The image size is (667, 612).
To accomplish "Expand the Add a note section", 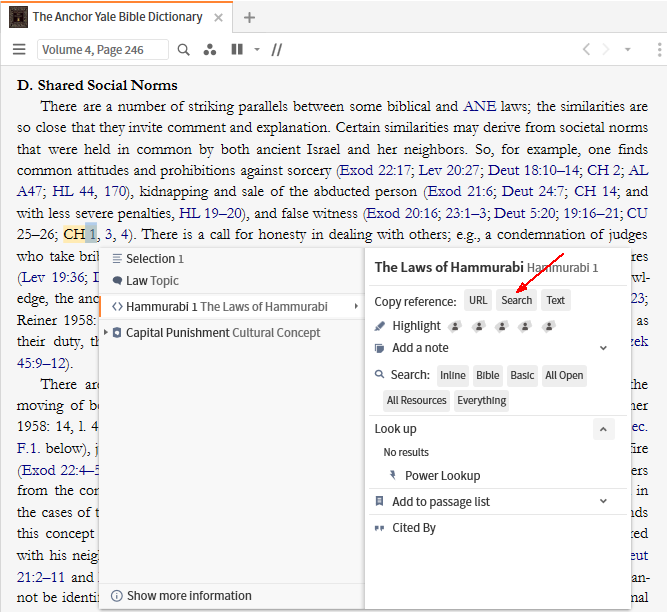I will (x=603, y=348).
